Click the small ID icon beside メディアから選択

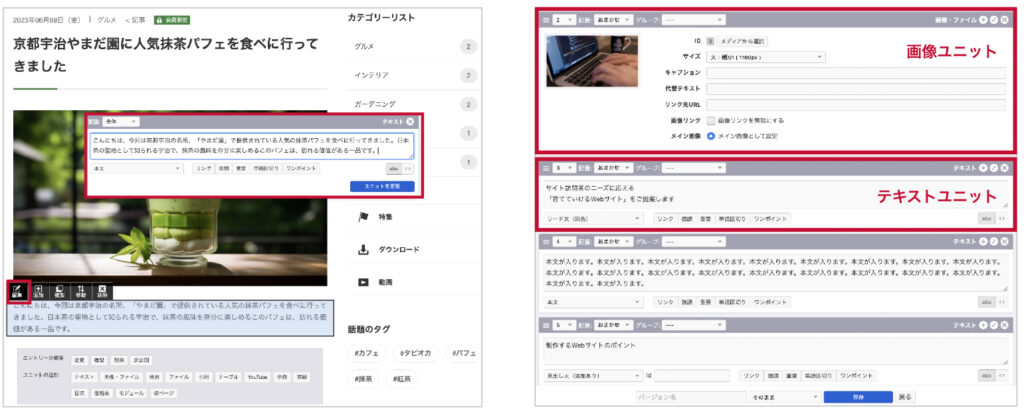[x=711, y=41]
